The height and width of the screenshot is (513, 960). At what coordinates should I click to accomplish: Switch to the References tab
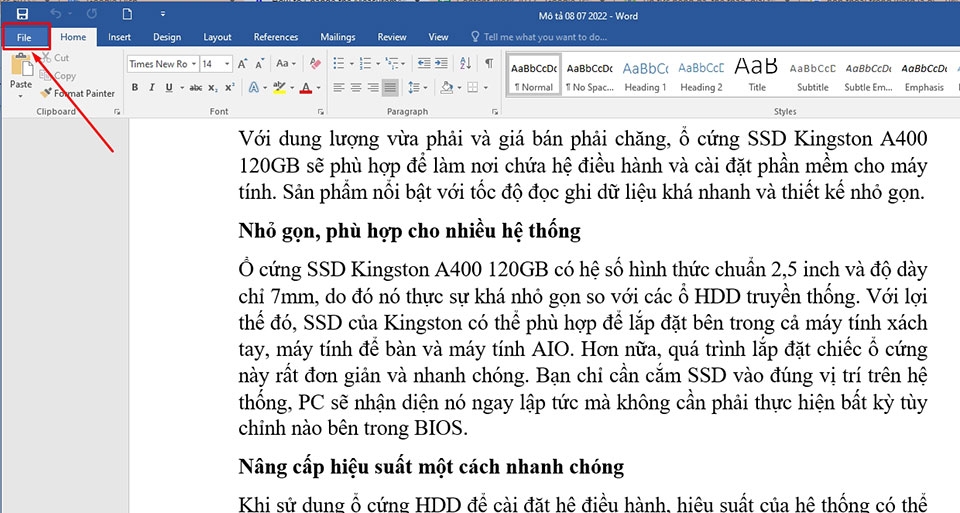tap(276, 37)
